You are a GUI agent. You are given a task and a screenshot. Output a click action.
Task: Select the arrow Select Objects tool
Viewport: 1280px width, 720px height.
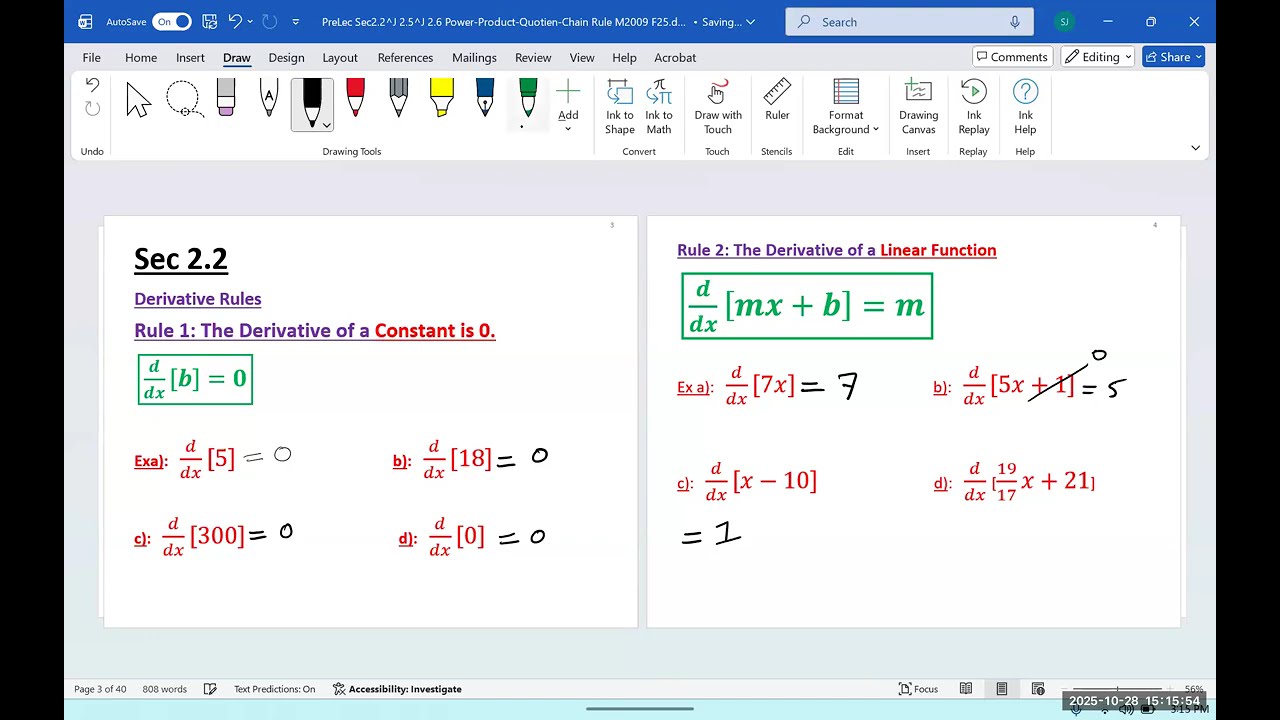pos(139,101)
